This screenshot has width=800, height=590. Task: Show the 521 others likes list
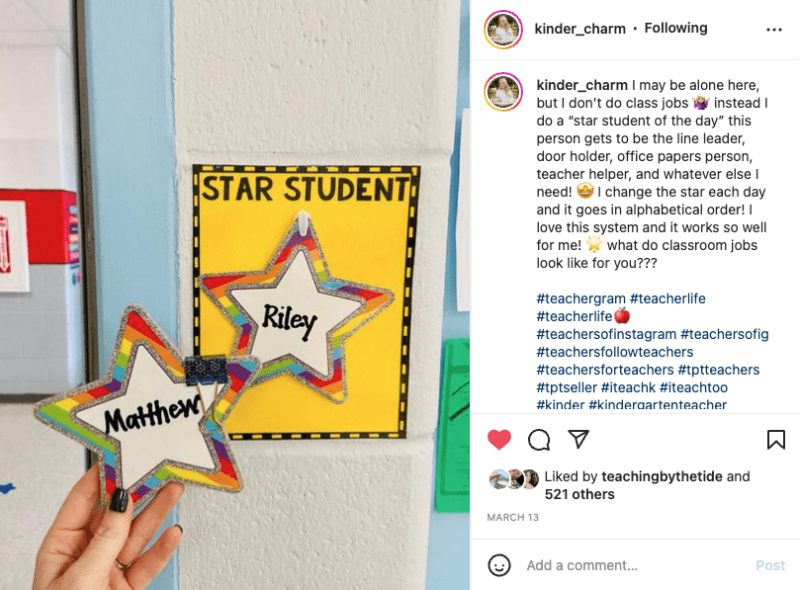579,494
